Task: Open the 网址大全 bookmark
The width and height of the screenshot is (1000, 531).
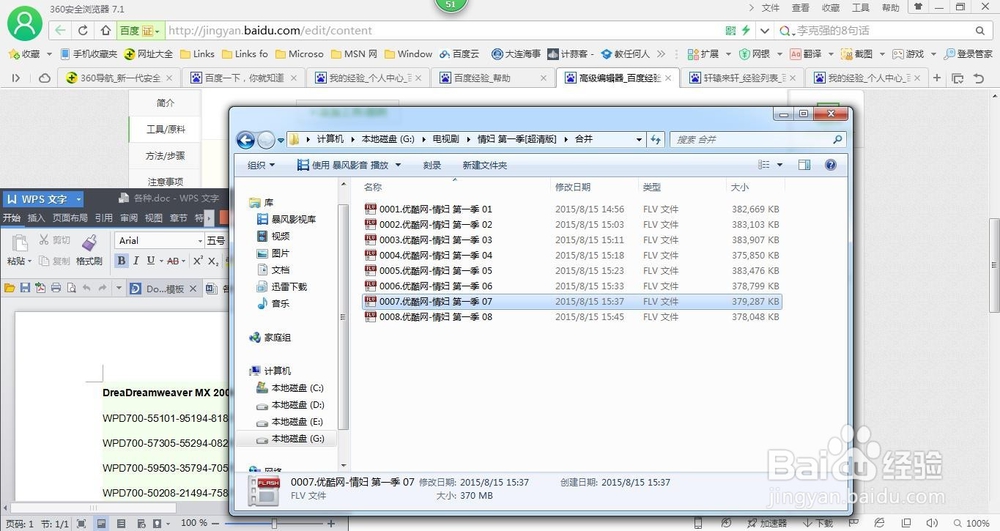Action: point(149,54)
